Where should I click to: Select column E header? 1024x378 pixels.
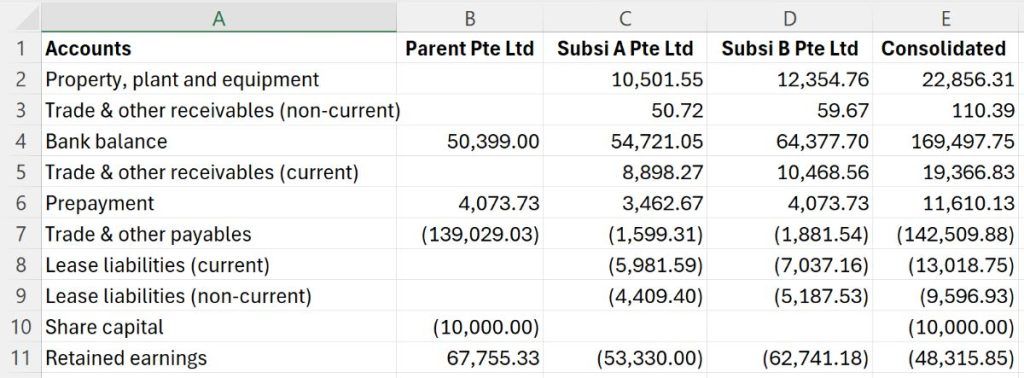pyautogui.click(x=946, y=18)
